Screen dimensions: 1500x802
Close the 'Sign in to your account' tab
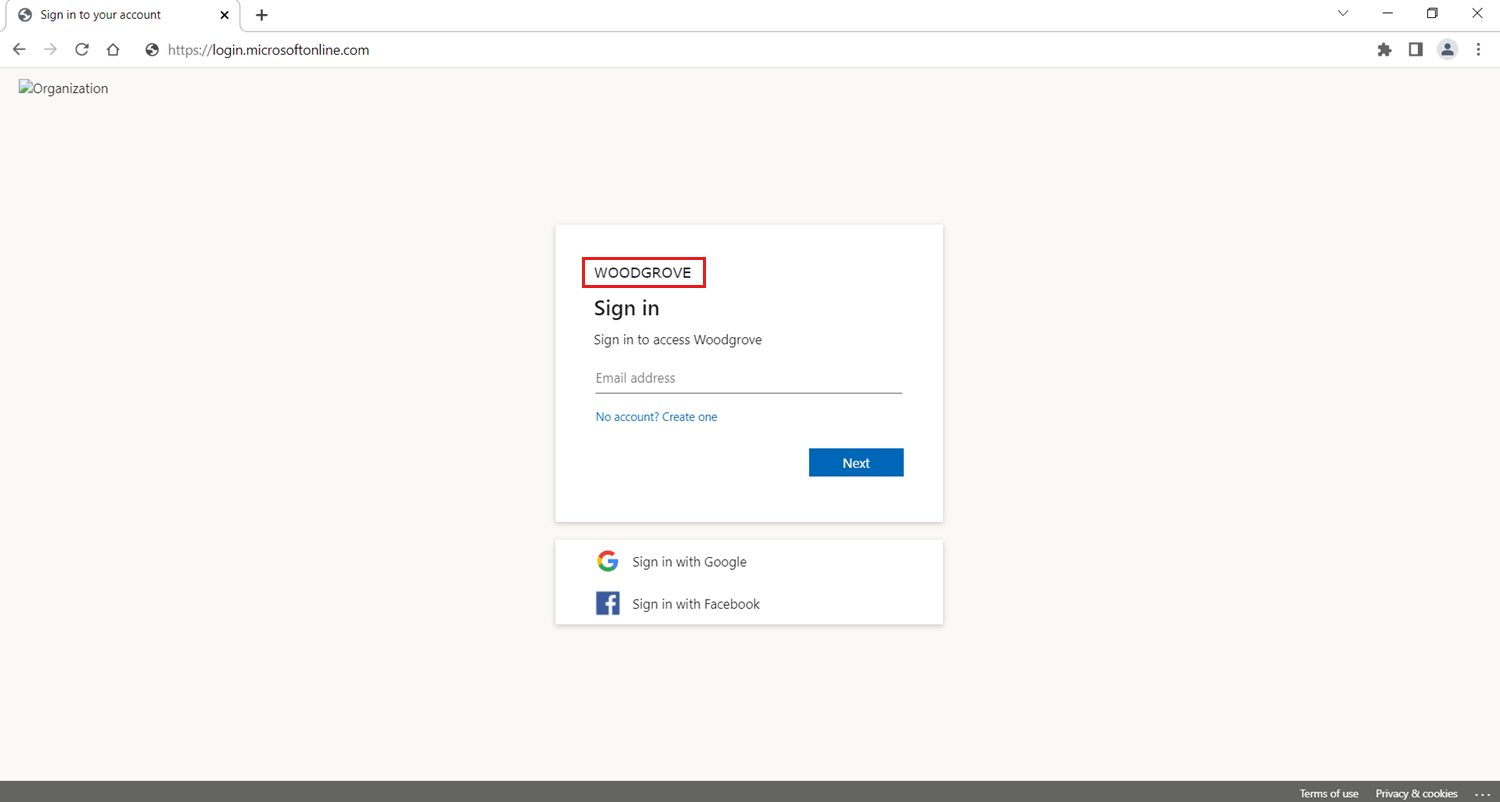[x=224, y=15]
